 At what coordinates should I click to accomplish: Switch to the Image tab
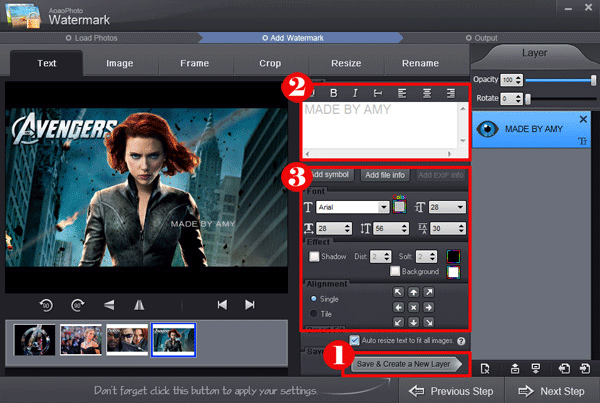[120, 63]
